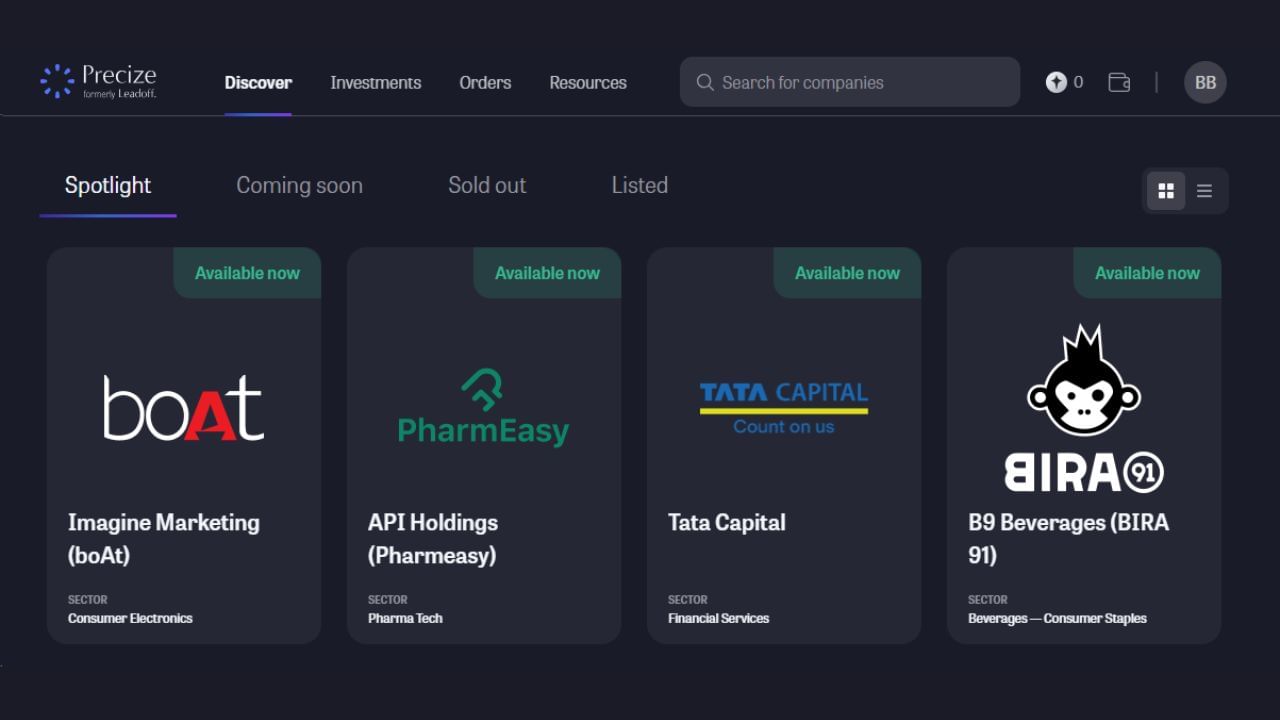The height and width of the screenshot is (720, 1280).
Task: Select the boAt company logo
Action: tap(183, 405)
